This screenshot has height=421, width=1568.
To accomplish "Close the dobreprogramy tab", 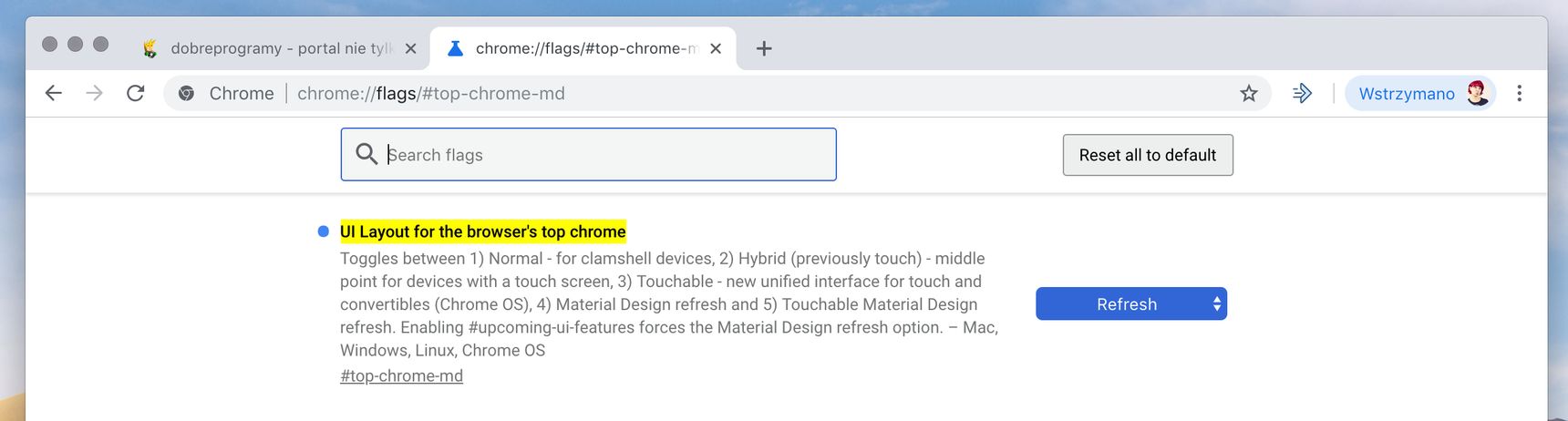I will [411, 48].
